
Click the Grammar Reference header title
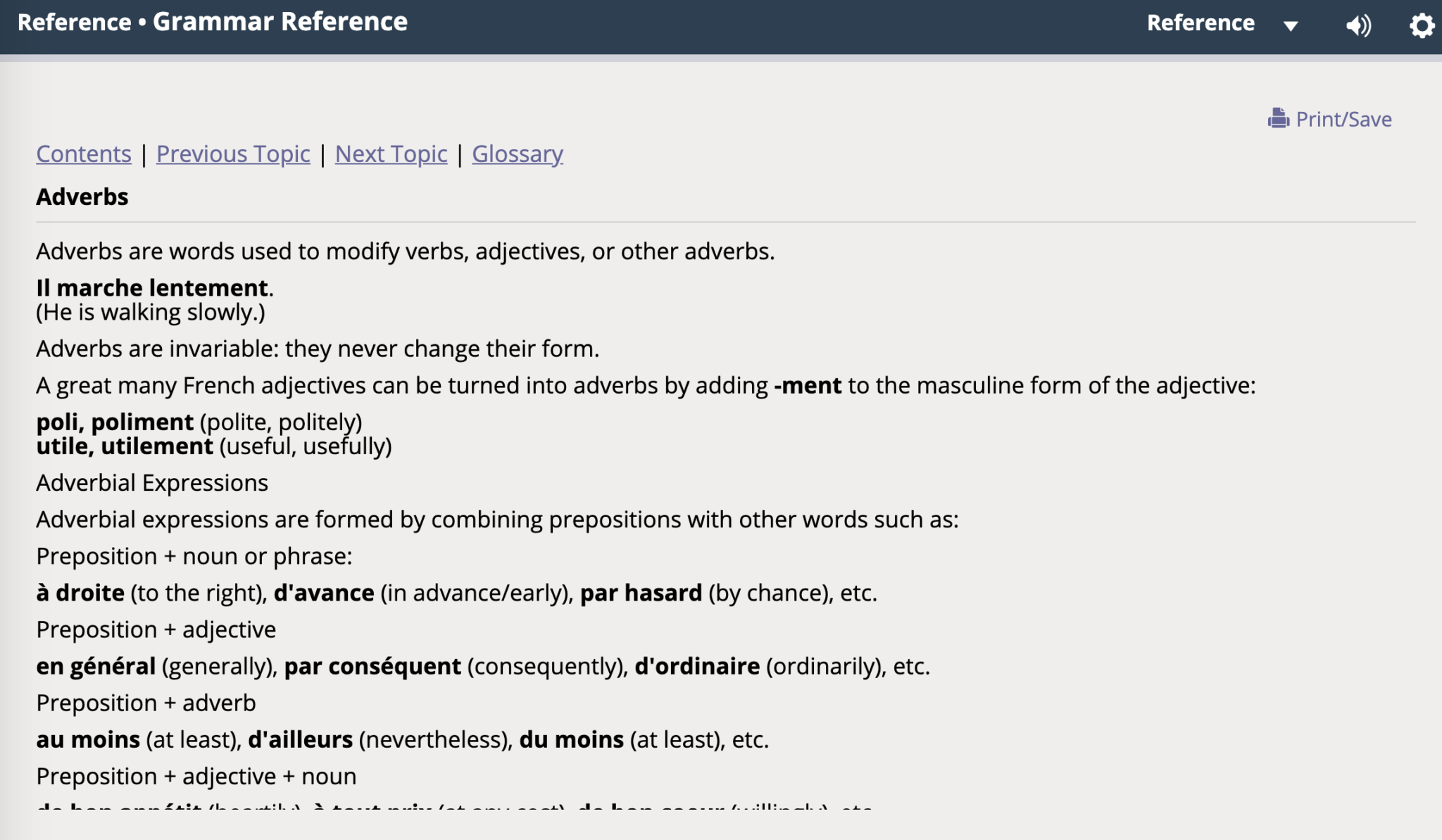point(280,22)
